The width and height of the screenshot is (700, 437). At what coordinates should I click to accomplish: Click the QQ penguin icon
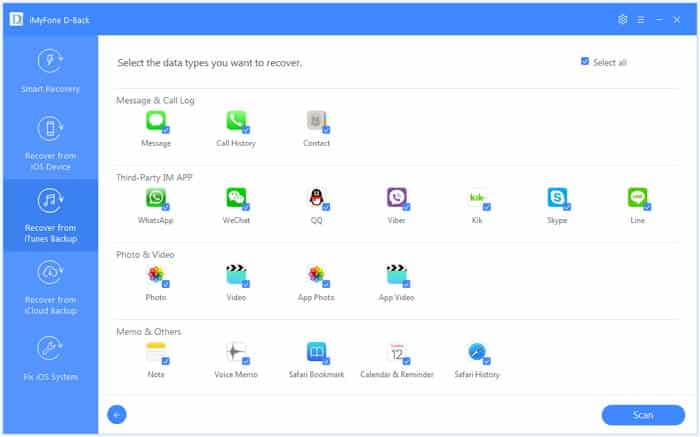click(x=316, y=197)
